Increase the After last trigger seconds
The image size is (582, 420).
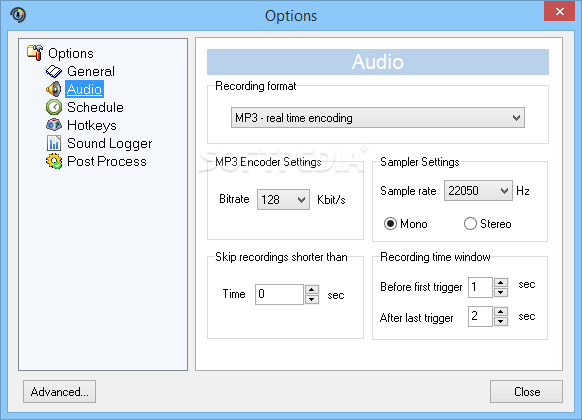[501, 312]
